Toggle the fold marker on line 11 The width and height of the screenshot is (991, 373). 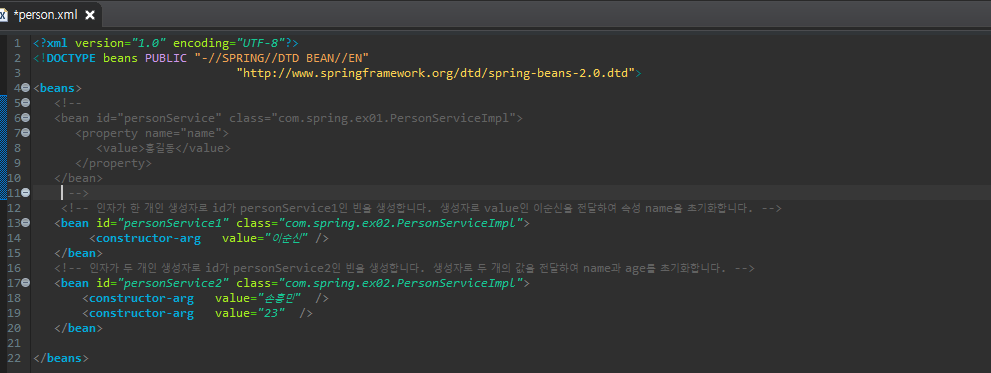[x=26, y=192]
